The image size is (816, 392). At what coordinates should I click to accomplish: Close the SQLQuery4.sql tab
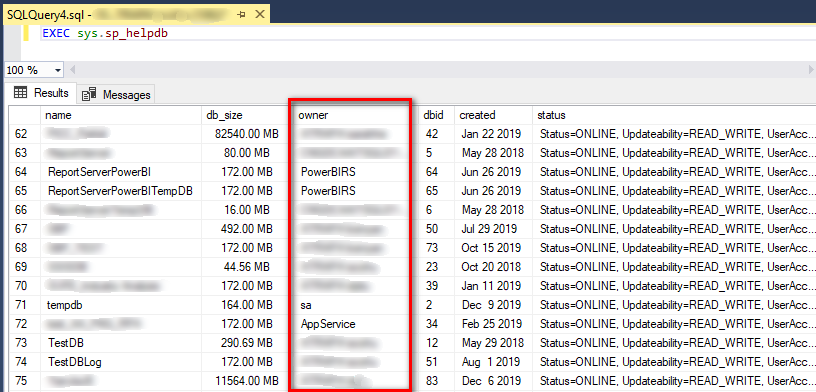coord(260,15)
